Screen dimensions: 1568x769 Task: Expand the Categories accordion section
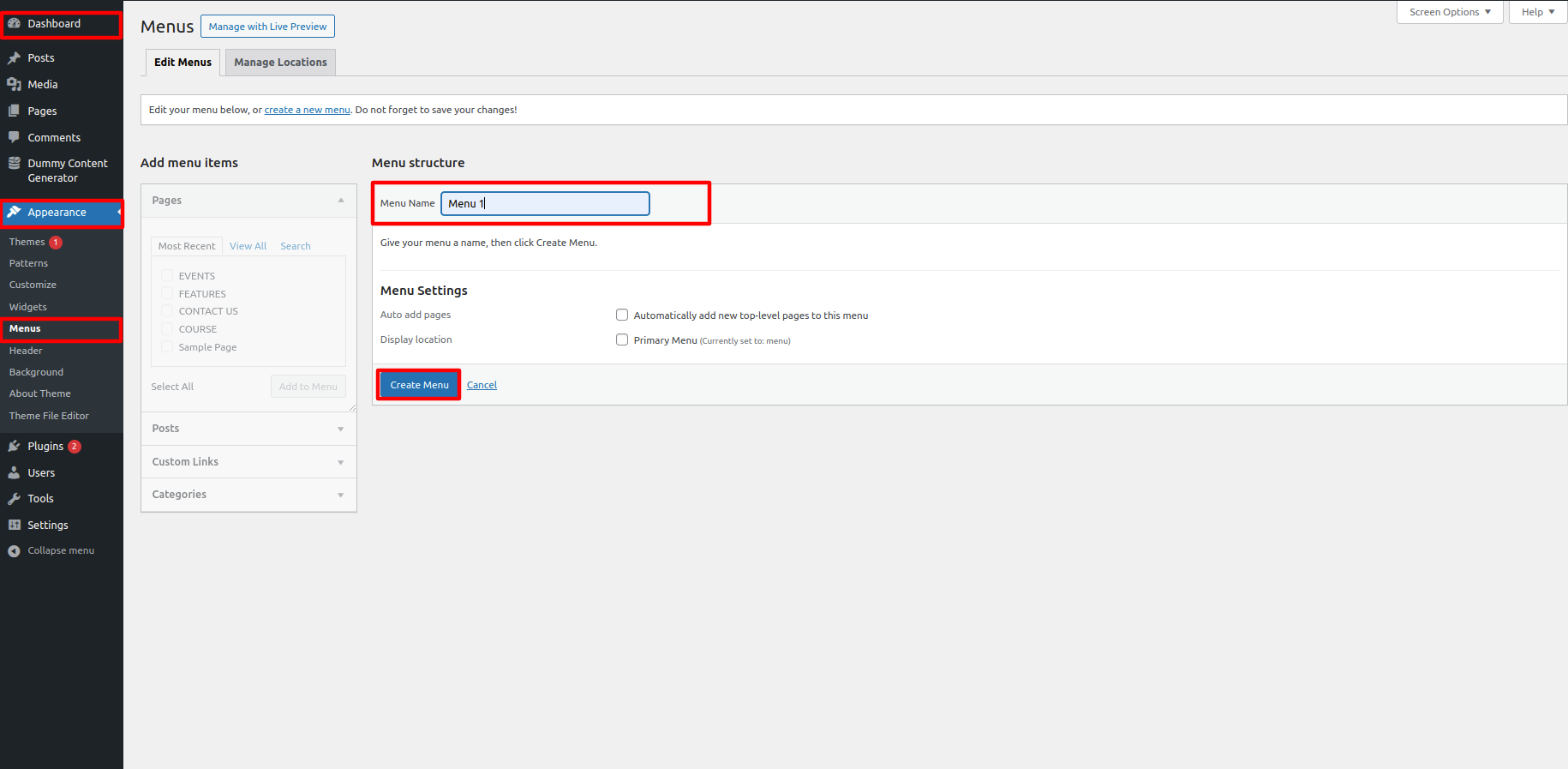(248, 495)
